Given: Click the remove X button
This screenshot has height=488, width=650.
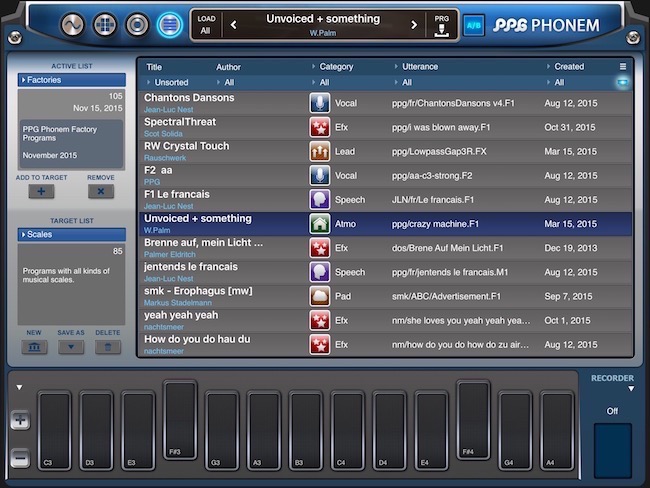Looking at the screenshot, I should coord(101,192).
